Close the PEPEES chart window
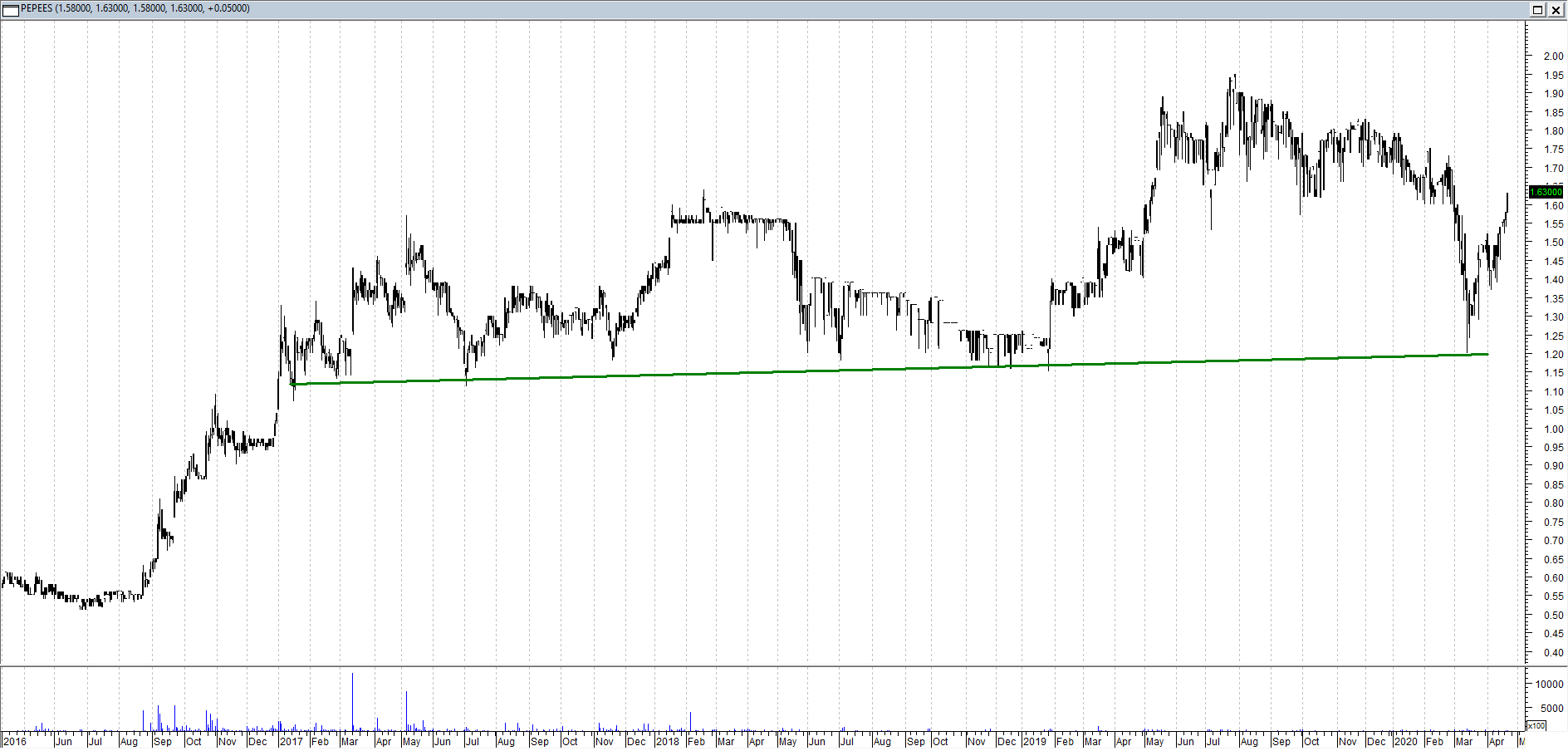 (1556, 10)
